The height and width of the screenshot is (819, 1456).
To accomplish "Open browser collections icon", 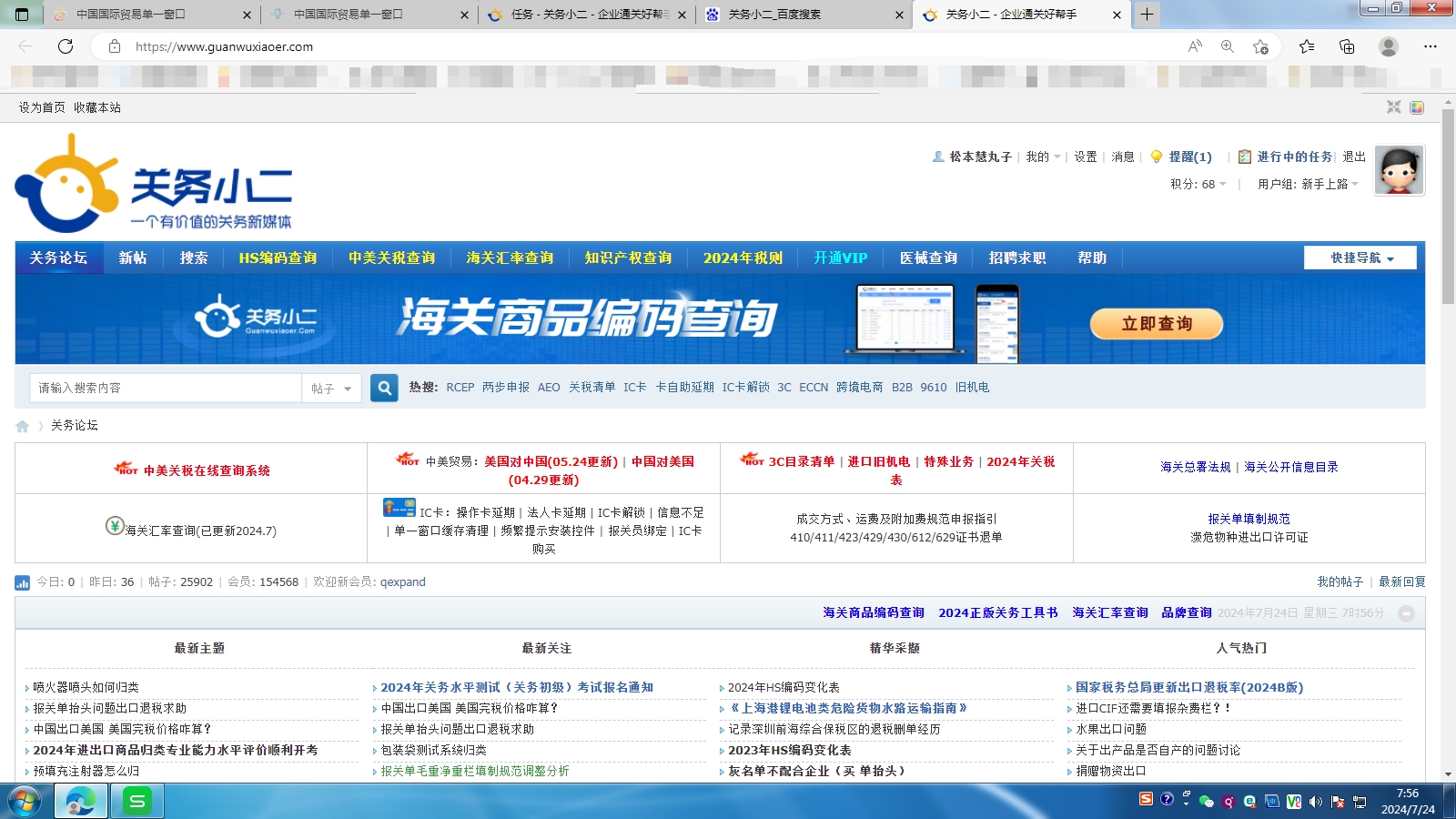I will click(x=1347, y=46).
